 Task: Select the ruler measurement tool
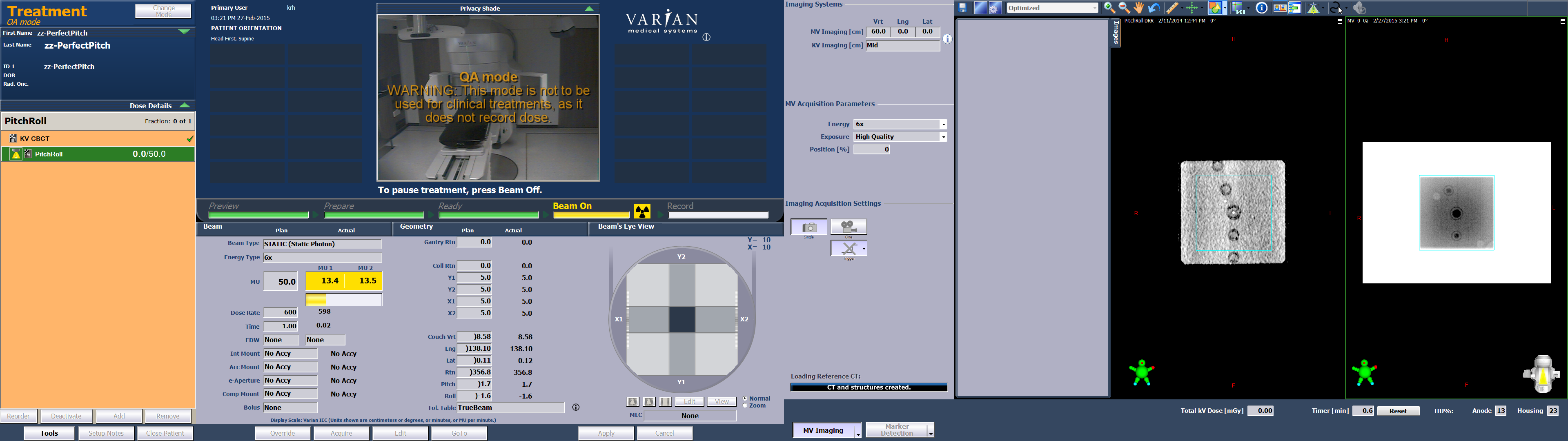(x=1173, y=8)
